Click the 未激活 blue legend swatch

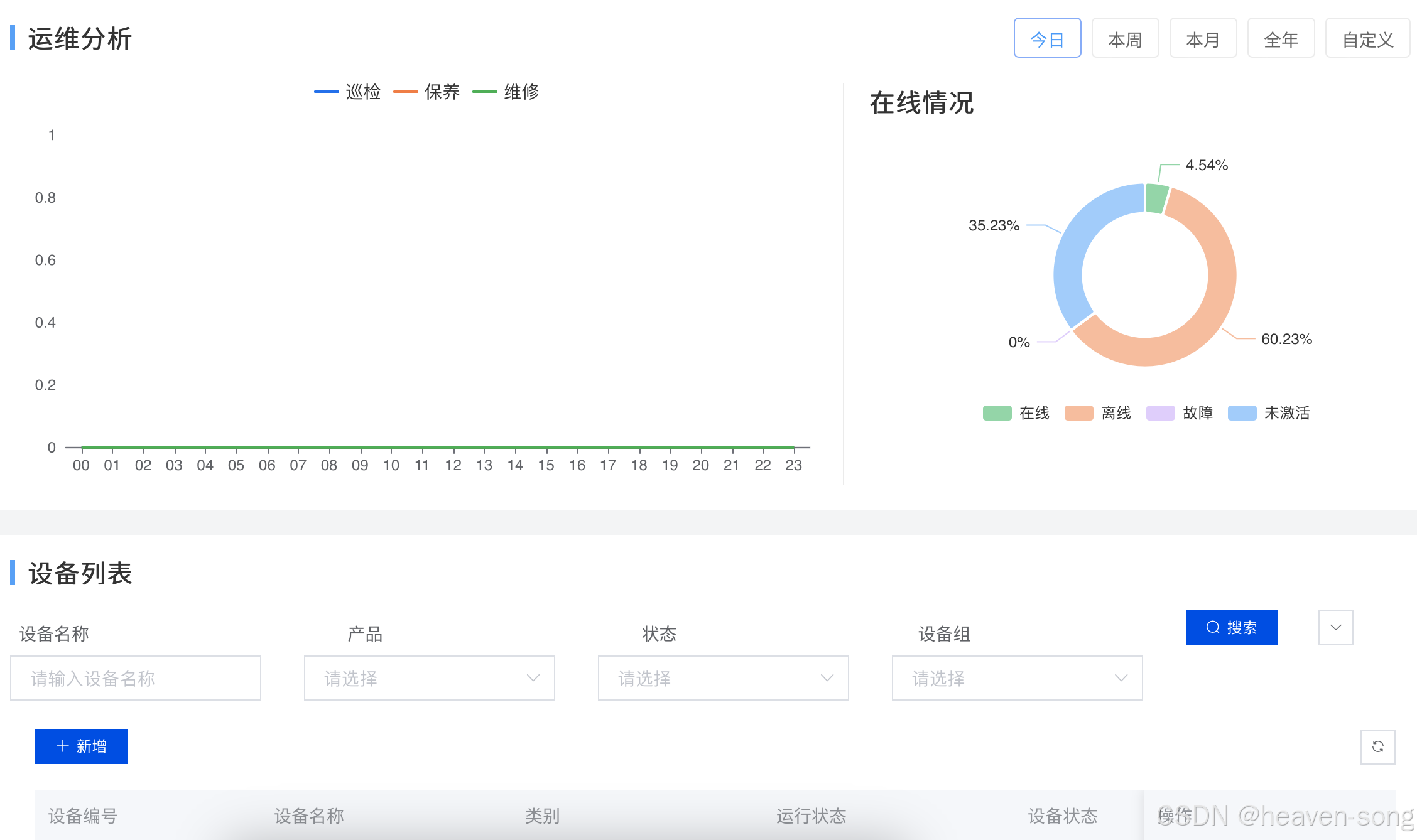pos(1242,413)
